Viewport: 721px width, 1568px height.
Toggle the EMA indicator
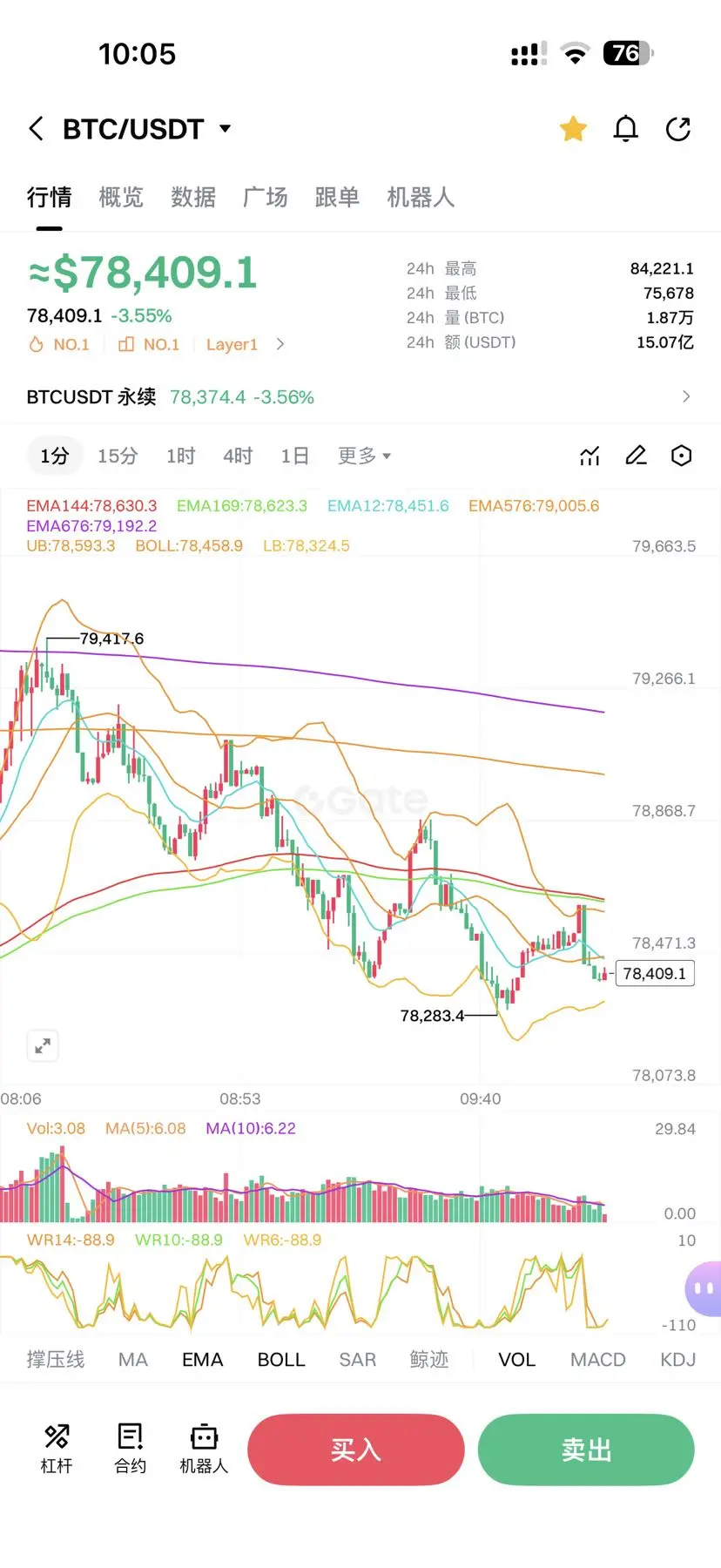(203, 1360)
